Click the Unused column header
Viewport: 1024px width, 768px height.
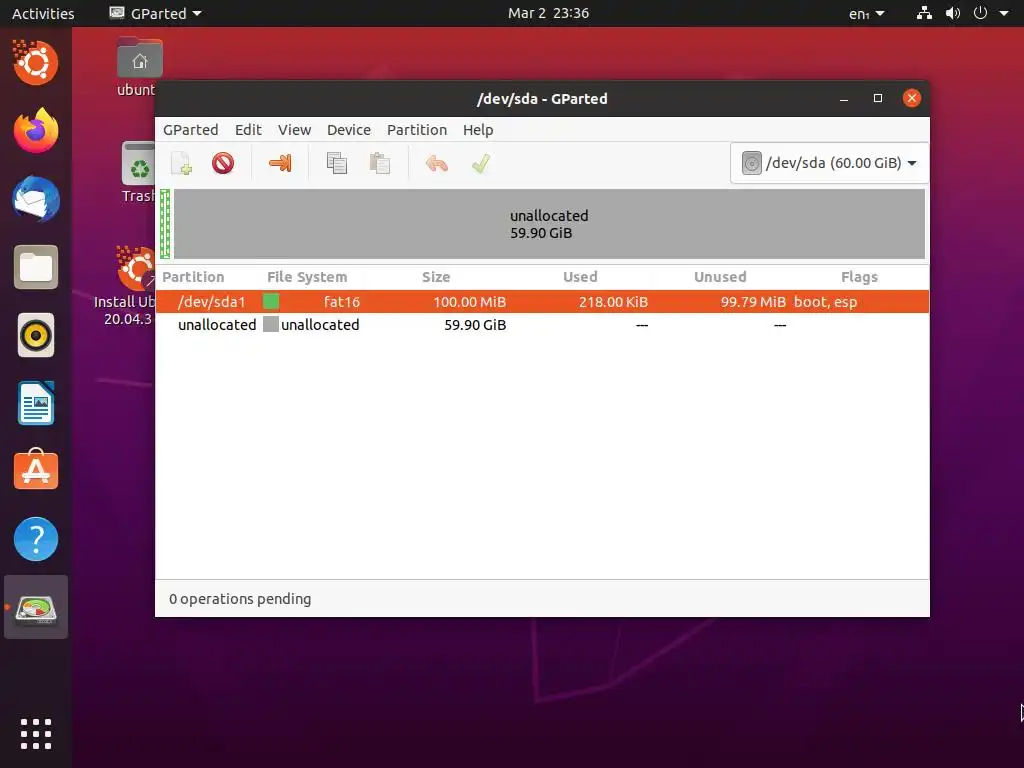tap(720, 277)
